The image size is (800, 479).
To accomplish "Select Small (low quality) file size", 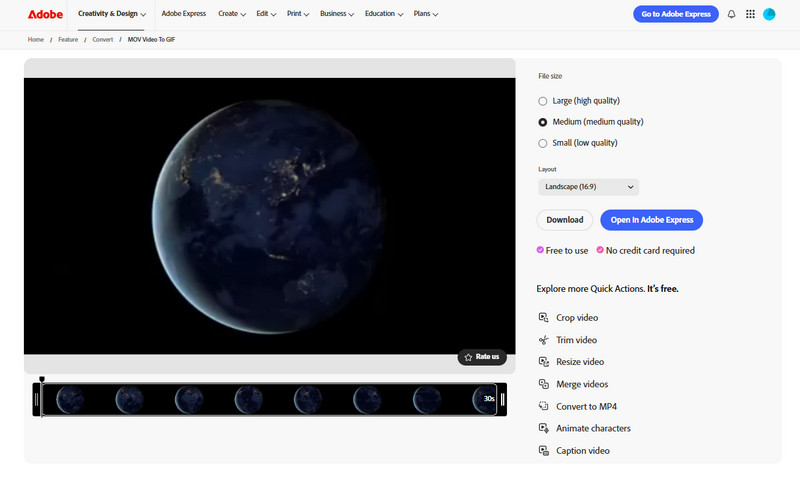I will click(542, 143).
